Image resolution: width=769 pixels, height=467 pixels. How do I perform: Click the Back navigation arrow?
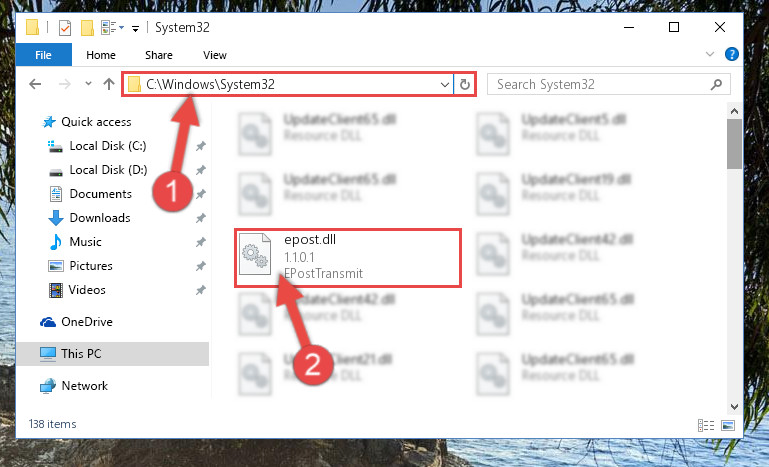(x=35, y=84)
